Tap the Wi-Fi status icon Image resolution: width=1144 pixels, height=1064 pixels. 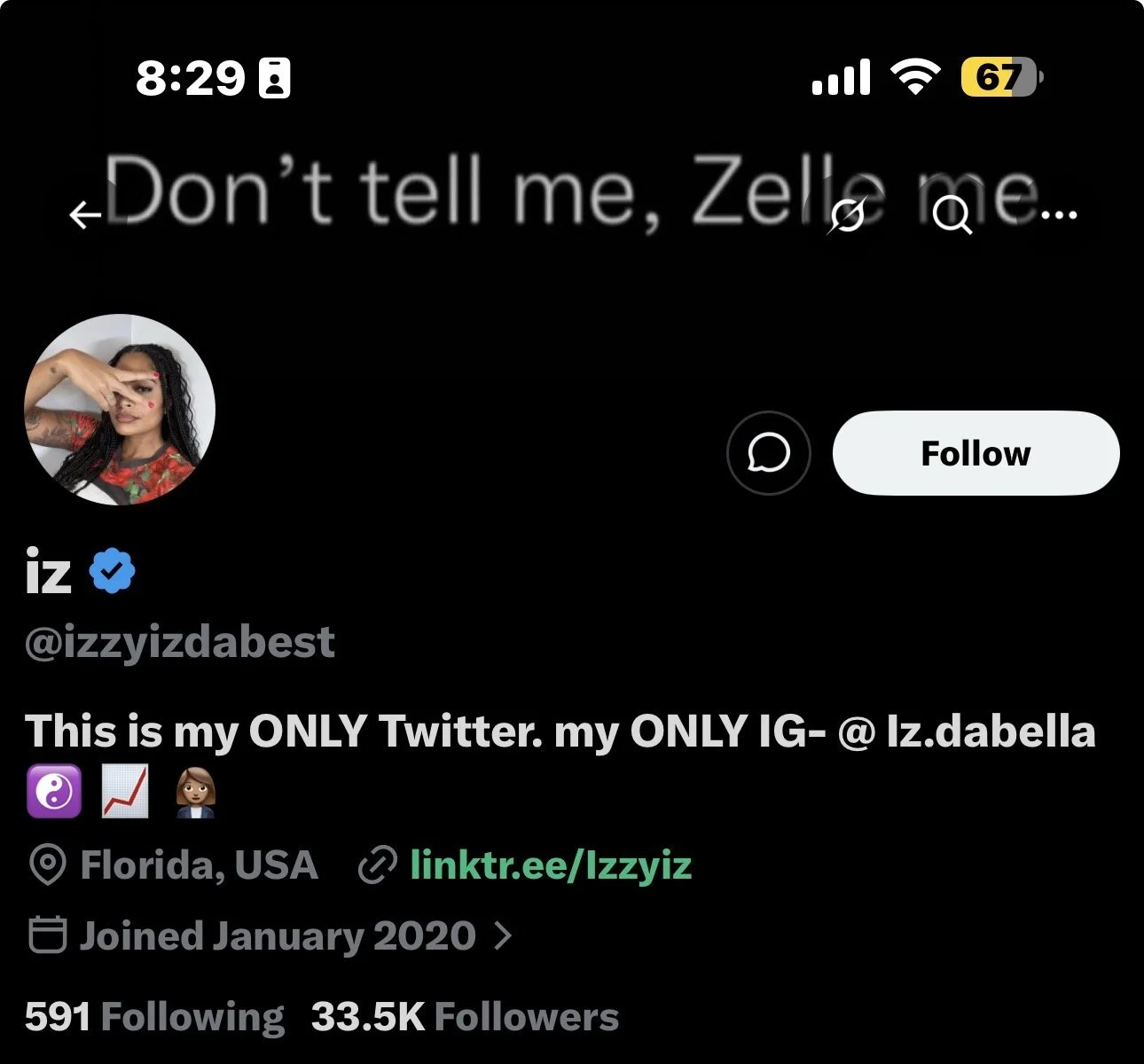coord(915,78)
